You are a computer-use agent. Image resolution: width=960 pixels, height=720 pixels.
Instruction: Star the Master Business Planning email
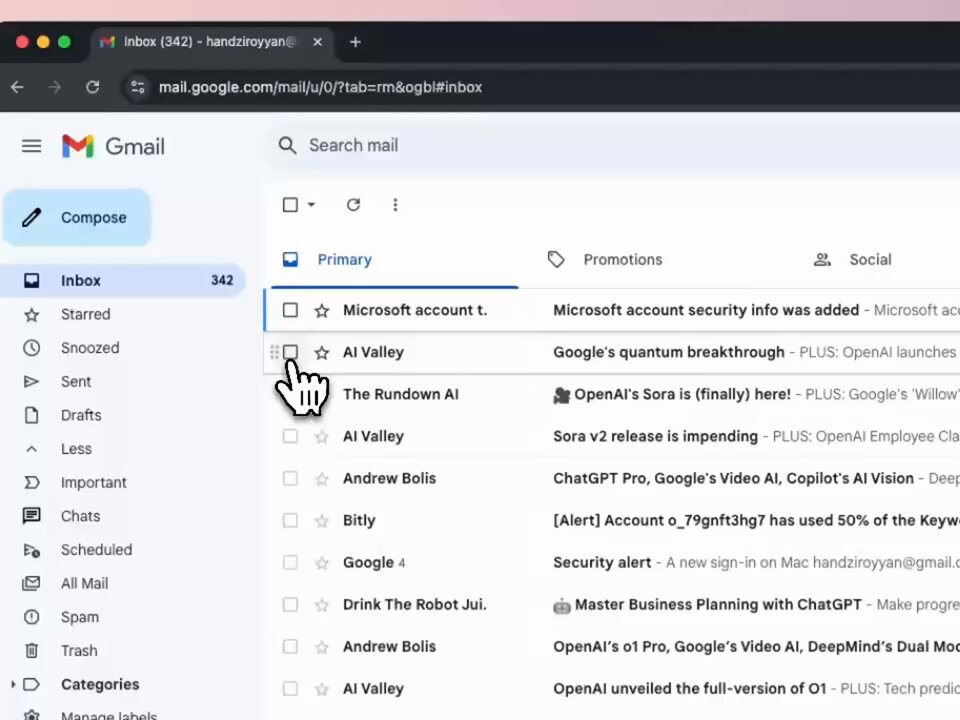coord(321,605)
